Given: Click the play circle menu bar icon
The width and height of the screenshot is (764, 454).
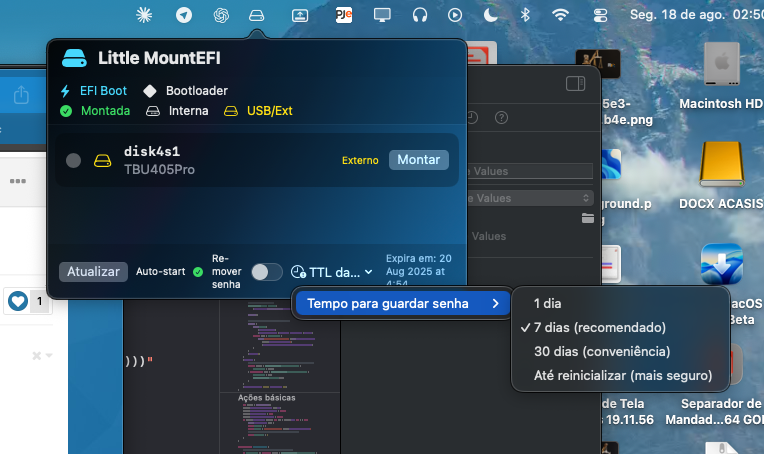Looking at the screenshot, I should (455, 15).
